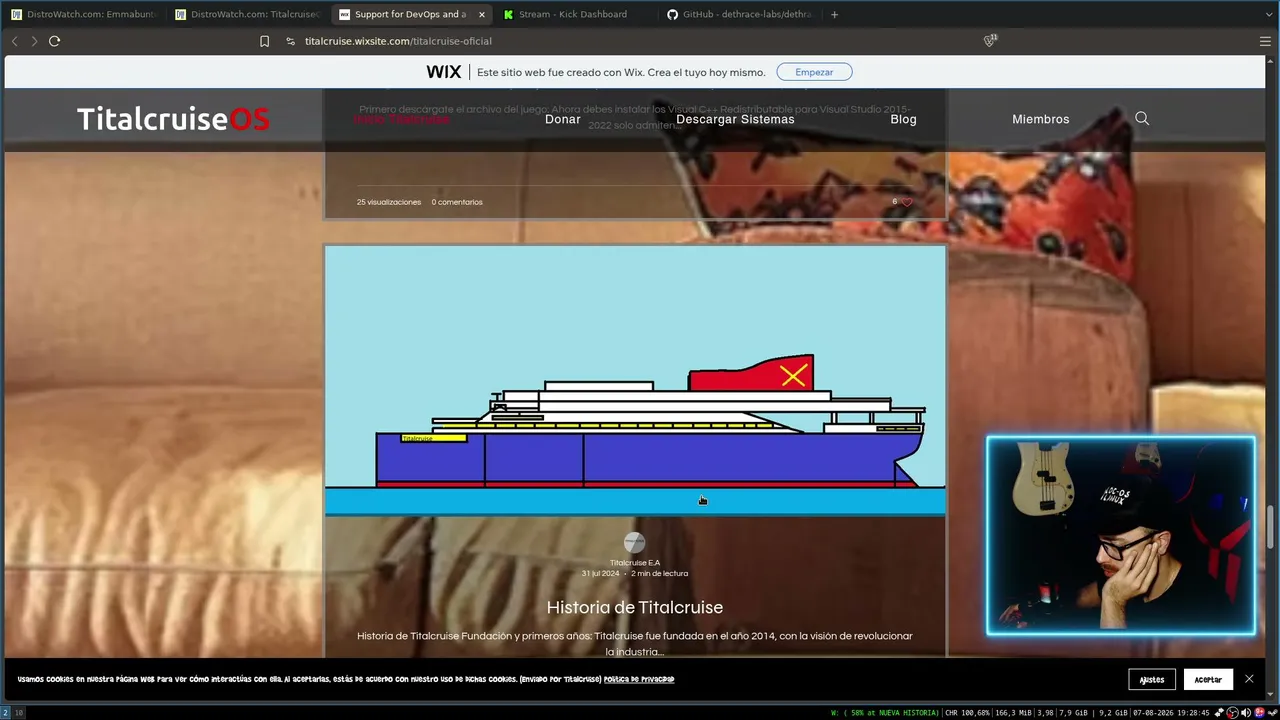The height and width of the screenshot is (720, 1280).
Task: Click the TitalcruiseOS site logo
Action: pyautogui.click(x=173, y=119)
